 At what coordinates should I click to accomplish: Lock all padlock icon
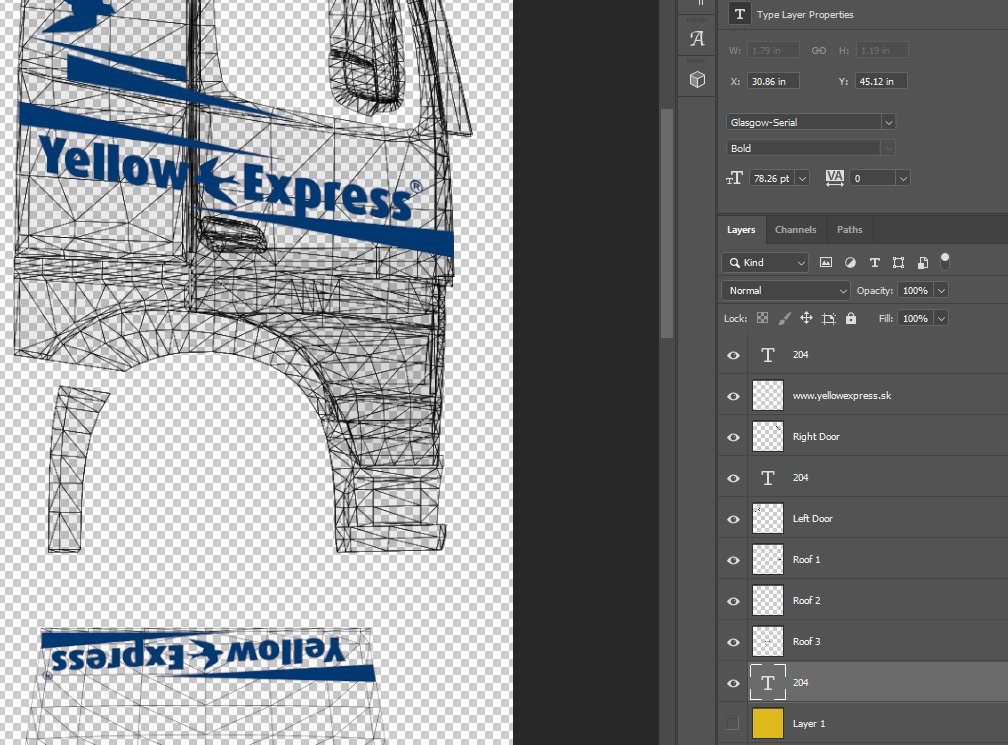850,318
